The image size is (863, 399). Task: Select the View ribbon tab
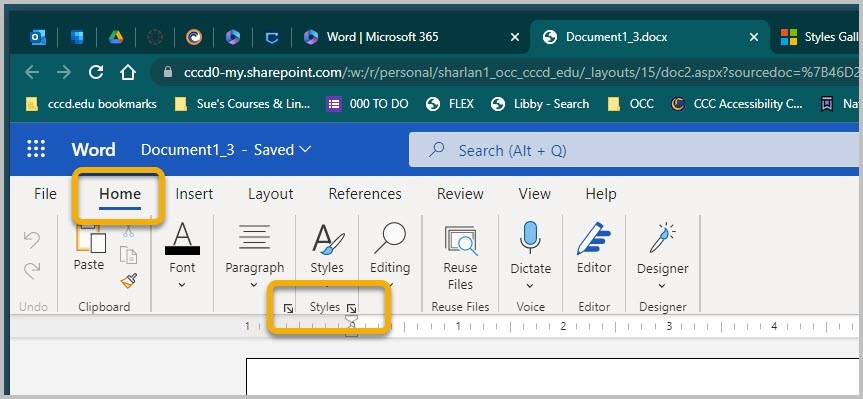(534, 194)
